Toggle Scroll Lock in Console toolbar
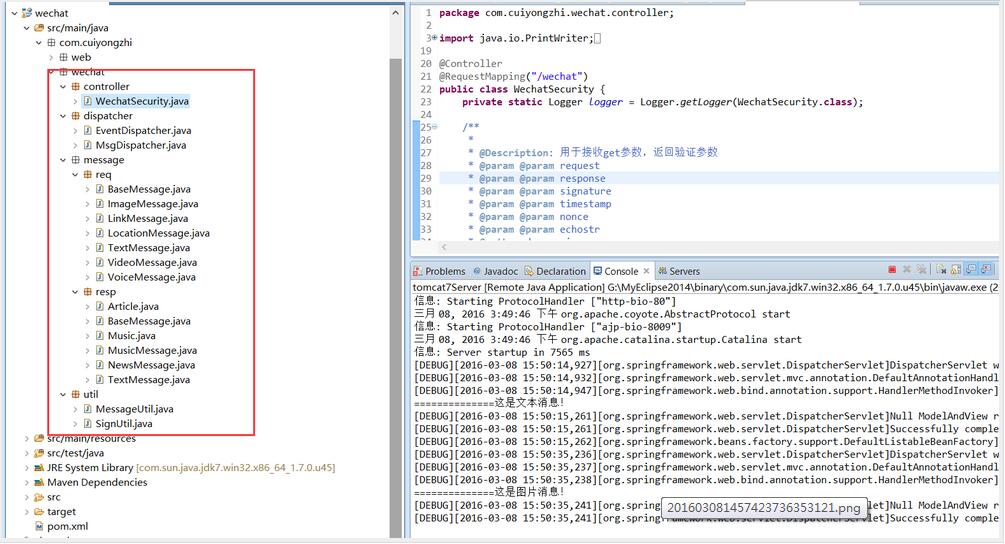Screen dimensions: 1005x544 point(956,269)
